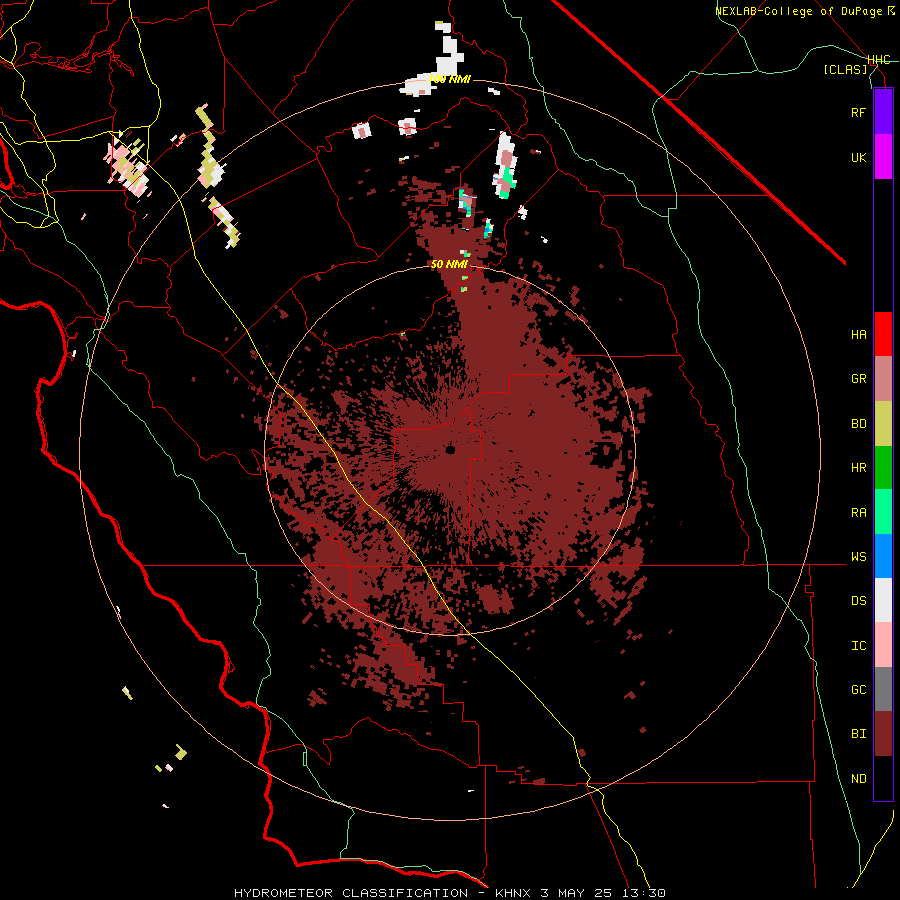Image resolution: width=900 pixels, height=900 pixels.
Task: Click the RF legend label
Action: pos(858,112)
